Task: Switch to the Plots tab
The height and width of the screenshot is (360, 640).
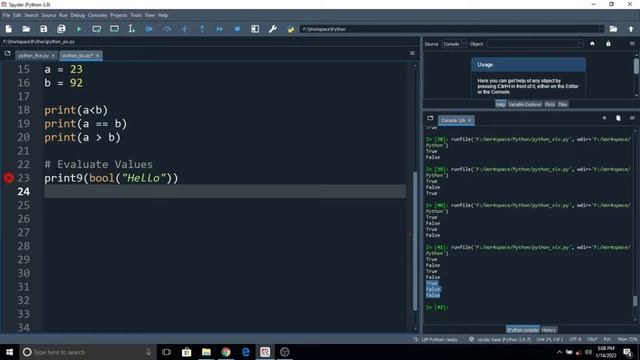Action: click(x=550, y=104)
